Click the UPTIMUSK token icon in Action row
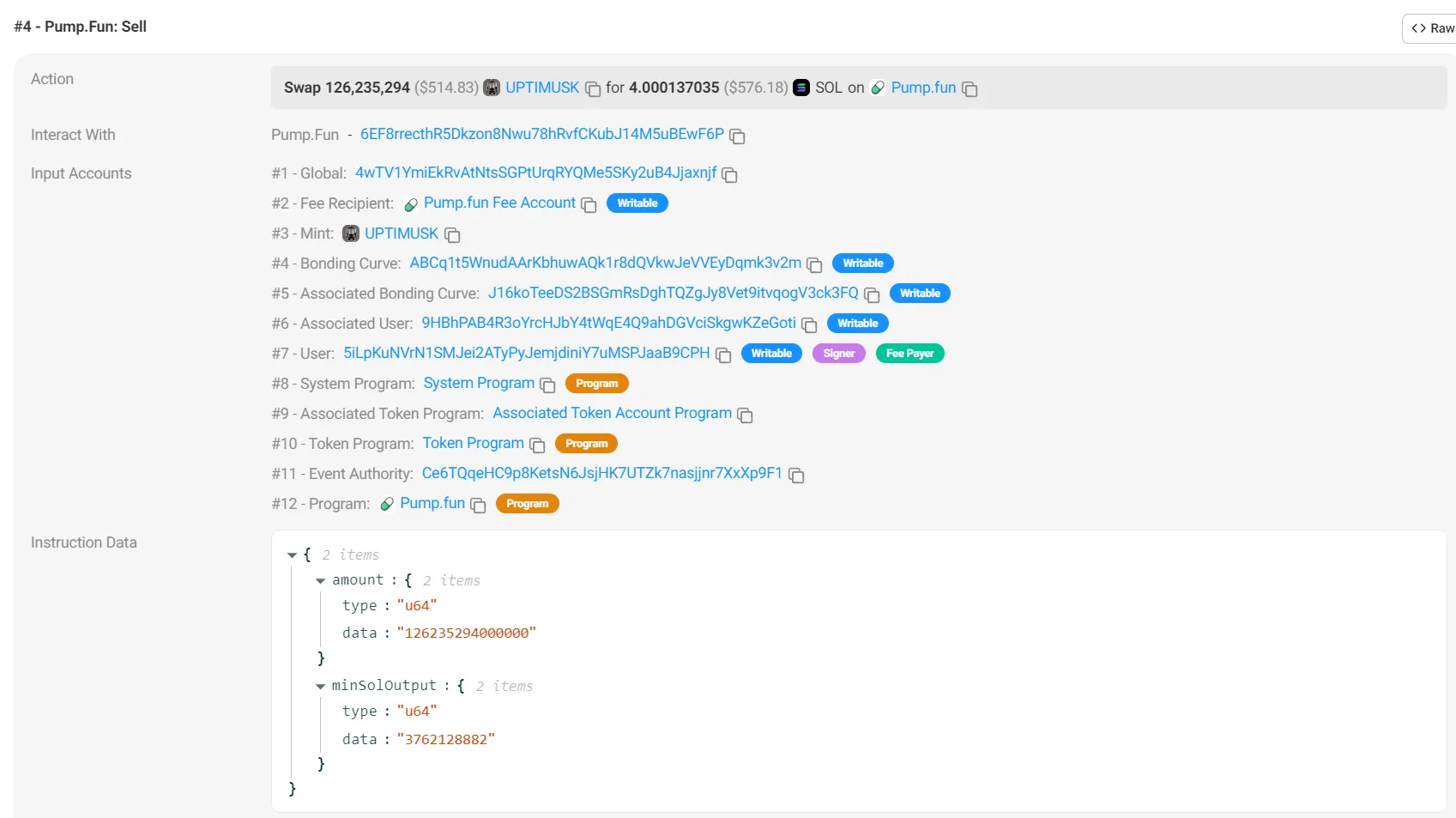Screen dimensions: 1456x818 click(492, 88)
